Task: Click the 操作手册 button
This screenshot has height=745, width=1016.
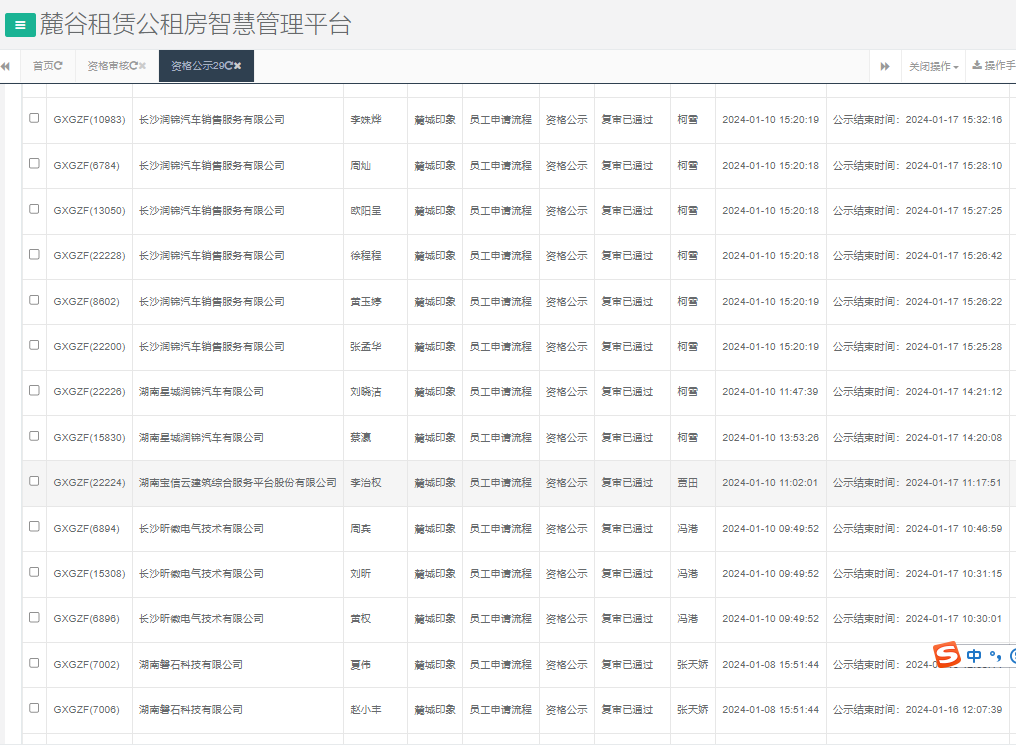Action: [x=1000, y=67]
